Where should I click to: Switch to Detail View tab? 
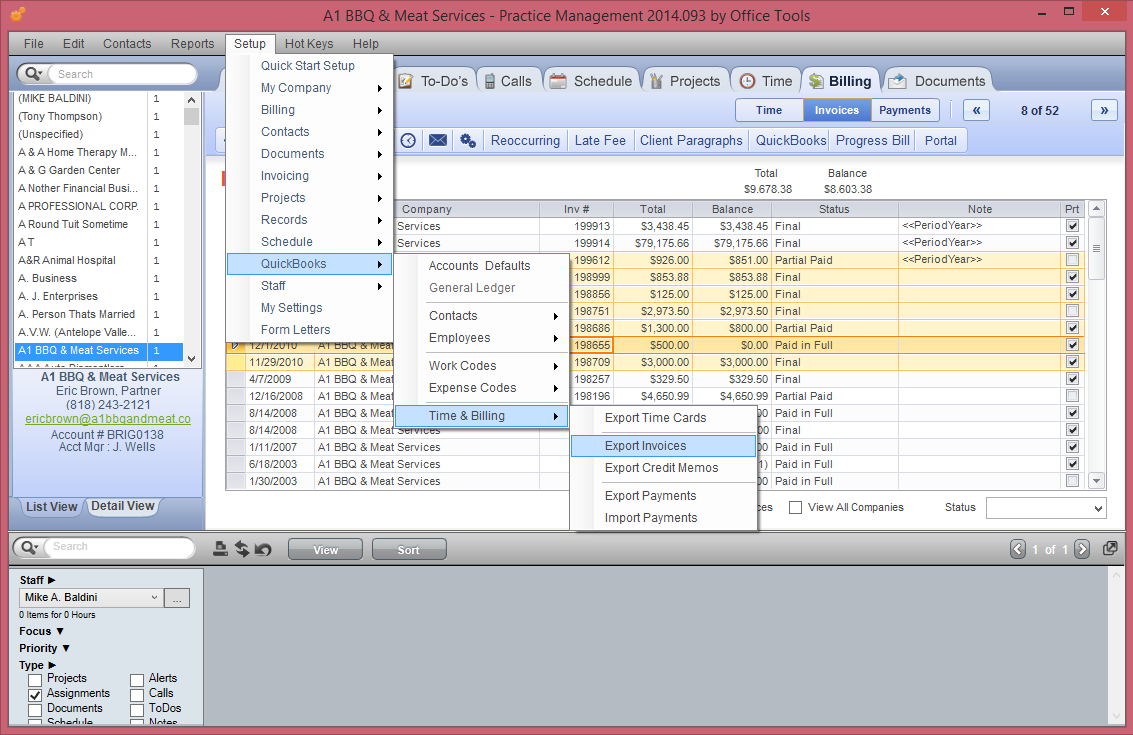[x=123, y=506]
